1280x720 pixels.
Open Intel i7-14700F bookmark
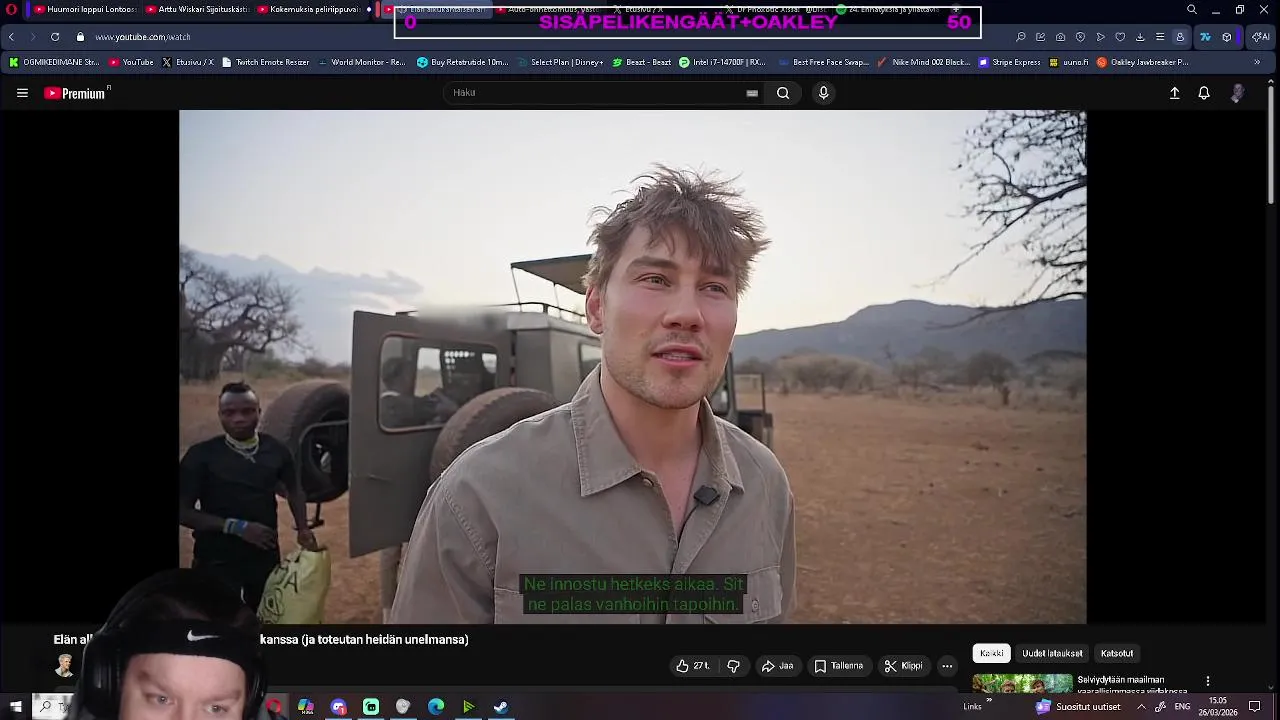(x=722, y=62)
